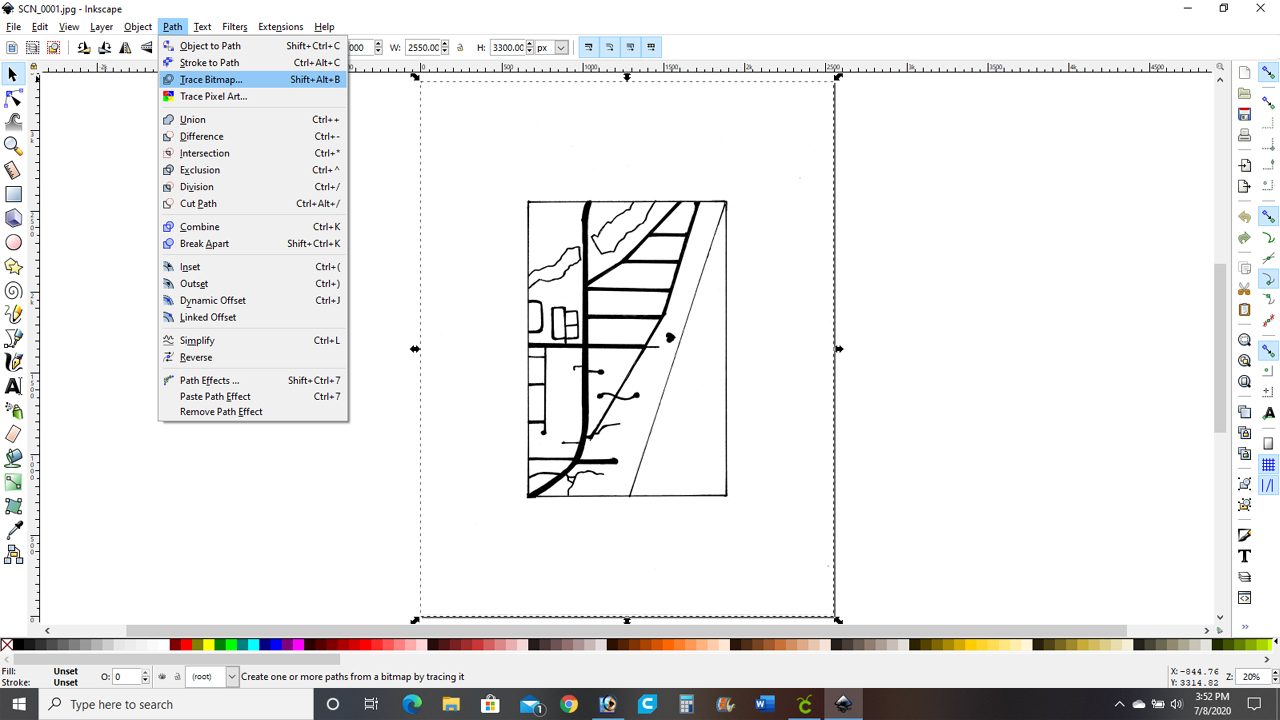1280x720 pixels.
Task: Toggle enable snapping button
Action: click(x=1268, y=73)
